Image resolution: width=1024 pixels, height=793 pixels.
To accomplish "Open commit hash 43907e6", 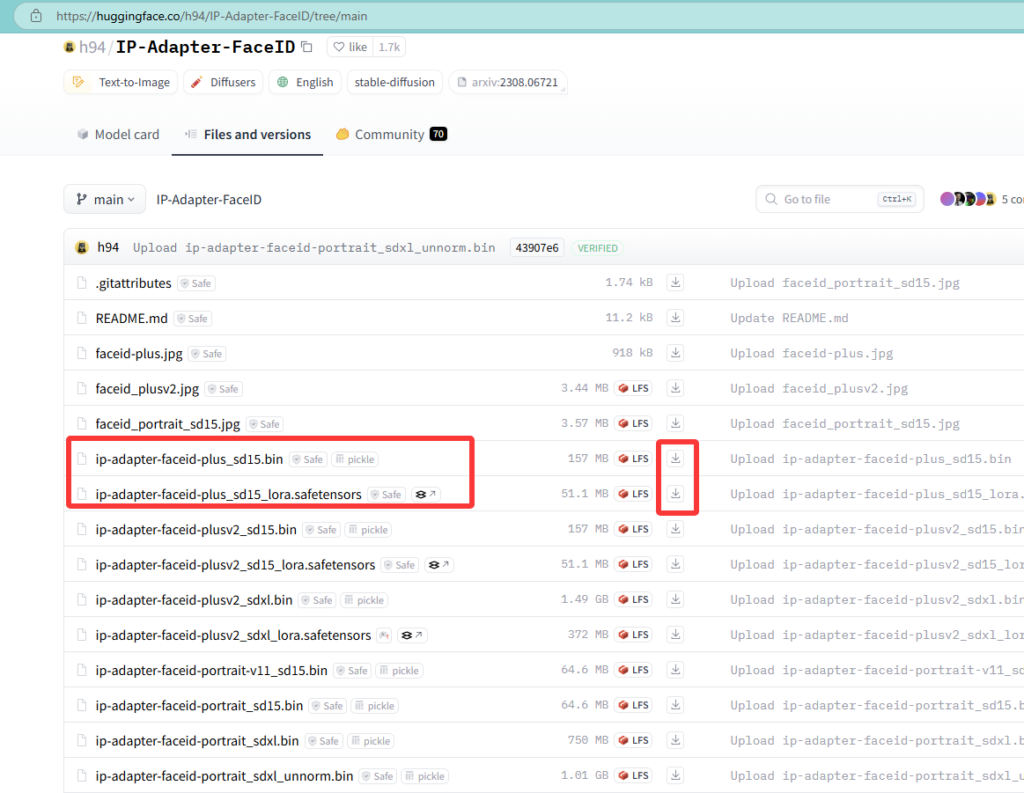I will (x=537, y=248).
